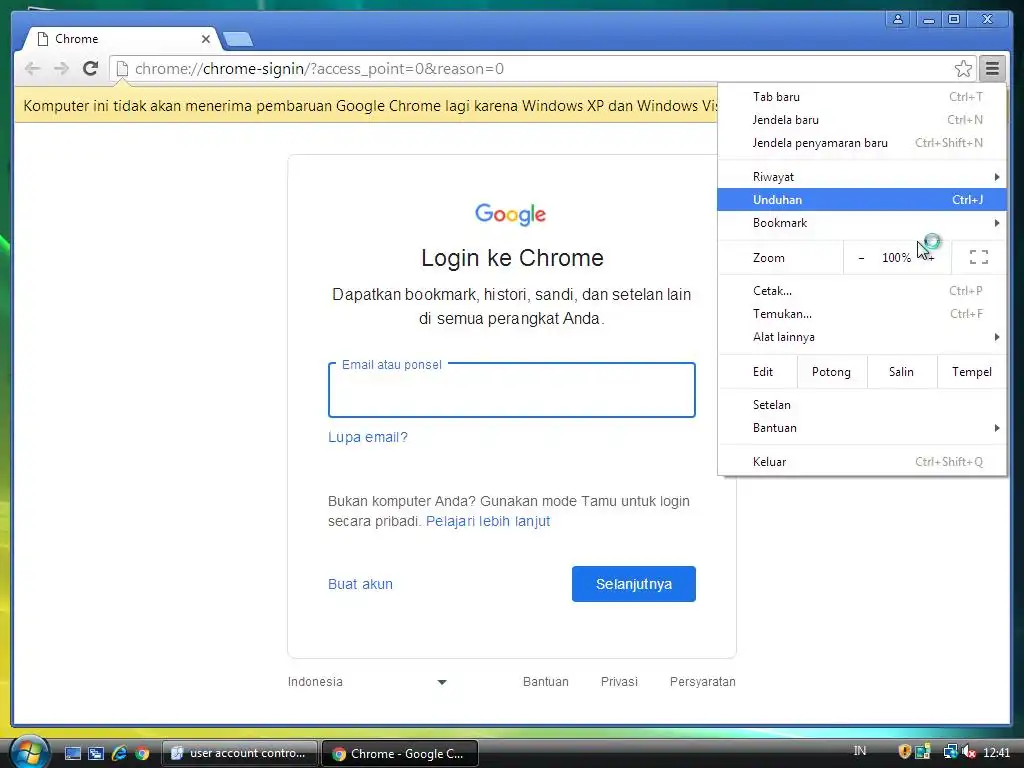1024x768 pixels.
Task: Bookmark this page with star icon
Action: (x=963, y=69)
